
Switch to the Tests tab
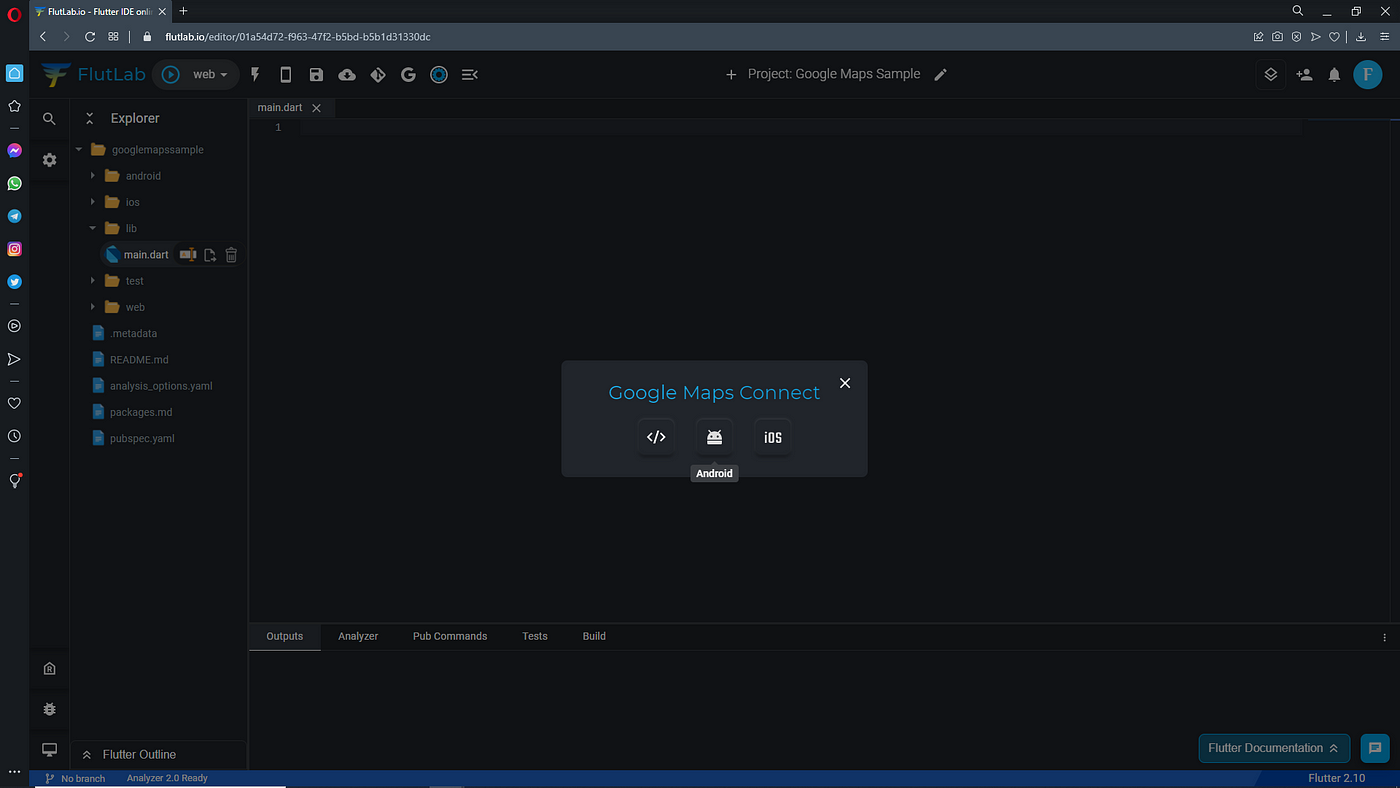click(535, 636)
